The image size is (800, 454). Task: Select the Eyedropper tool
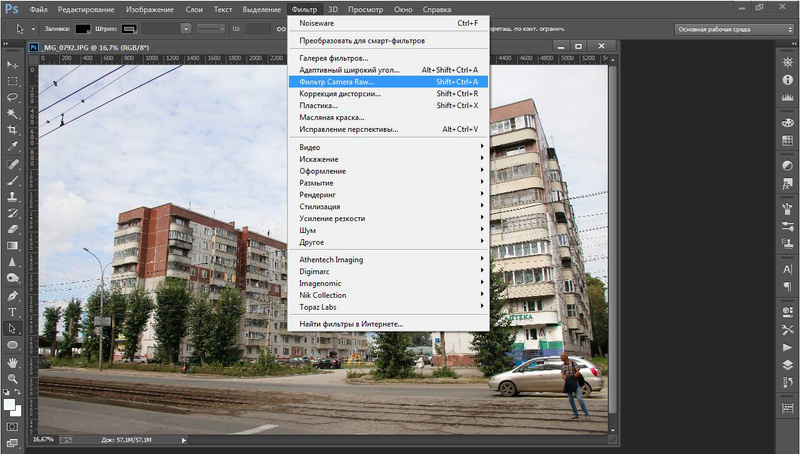point(13,146)
